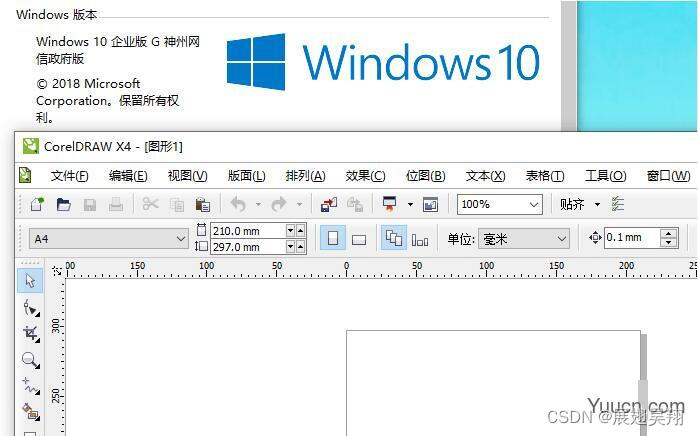Open the 视图(V) menu
The width and height of the screenshot is (698, 436).
pyautogui.click(x=187, y=176)
